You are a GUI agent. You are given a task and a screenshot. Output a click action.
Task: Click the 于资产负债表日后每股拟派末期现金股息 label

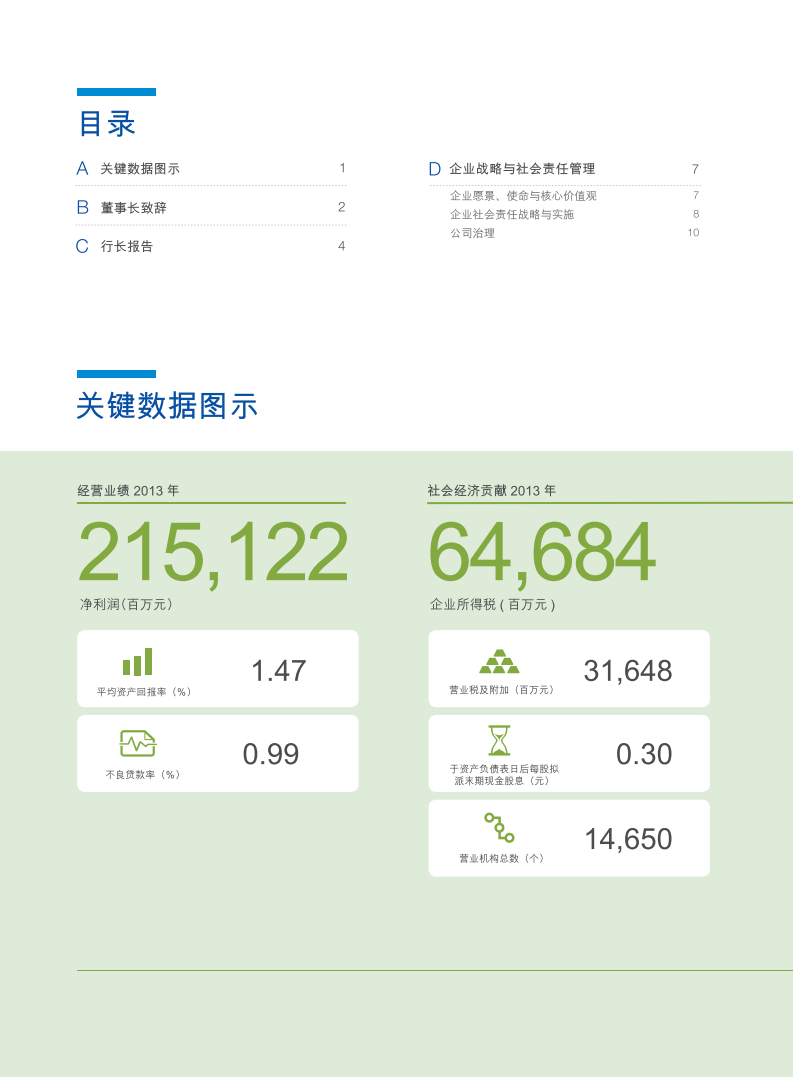(504, 775)
